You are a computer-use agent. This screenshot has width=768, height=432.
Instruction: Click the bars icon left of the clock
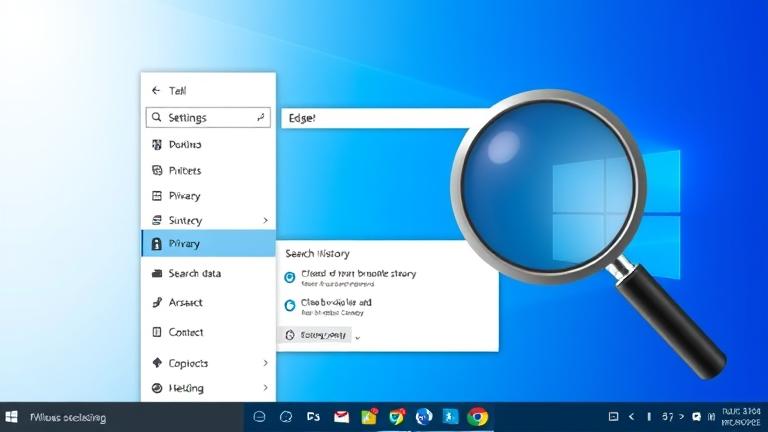pyautogui.click(x=711, y=417)
